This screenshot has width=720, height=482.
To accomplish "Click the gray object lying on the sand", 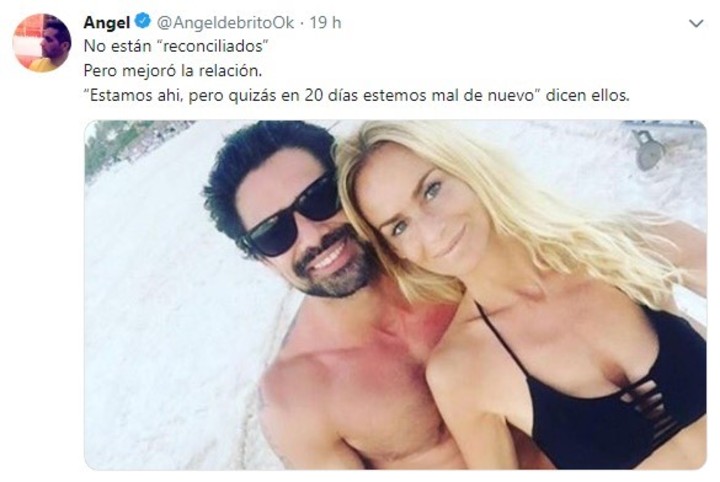I will coord(648,149).
